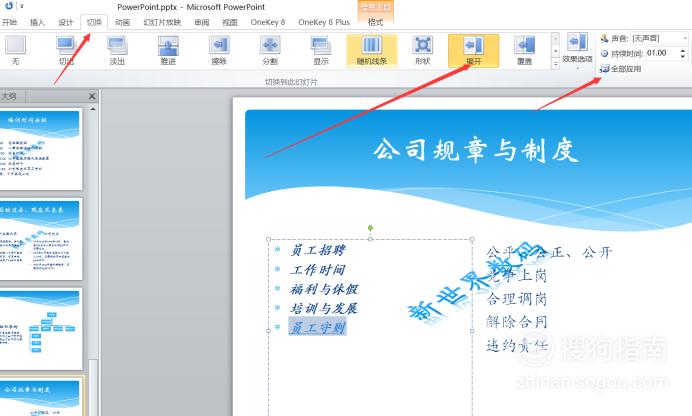Screen dimensions: 692x416
Task: Click the bullet text 员工招聘
Action: click(318, 250)
